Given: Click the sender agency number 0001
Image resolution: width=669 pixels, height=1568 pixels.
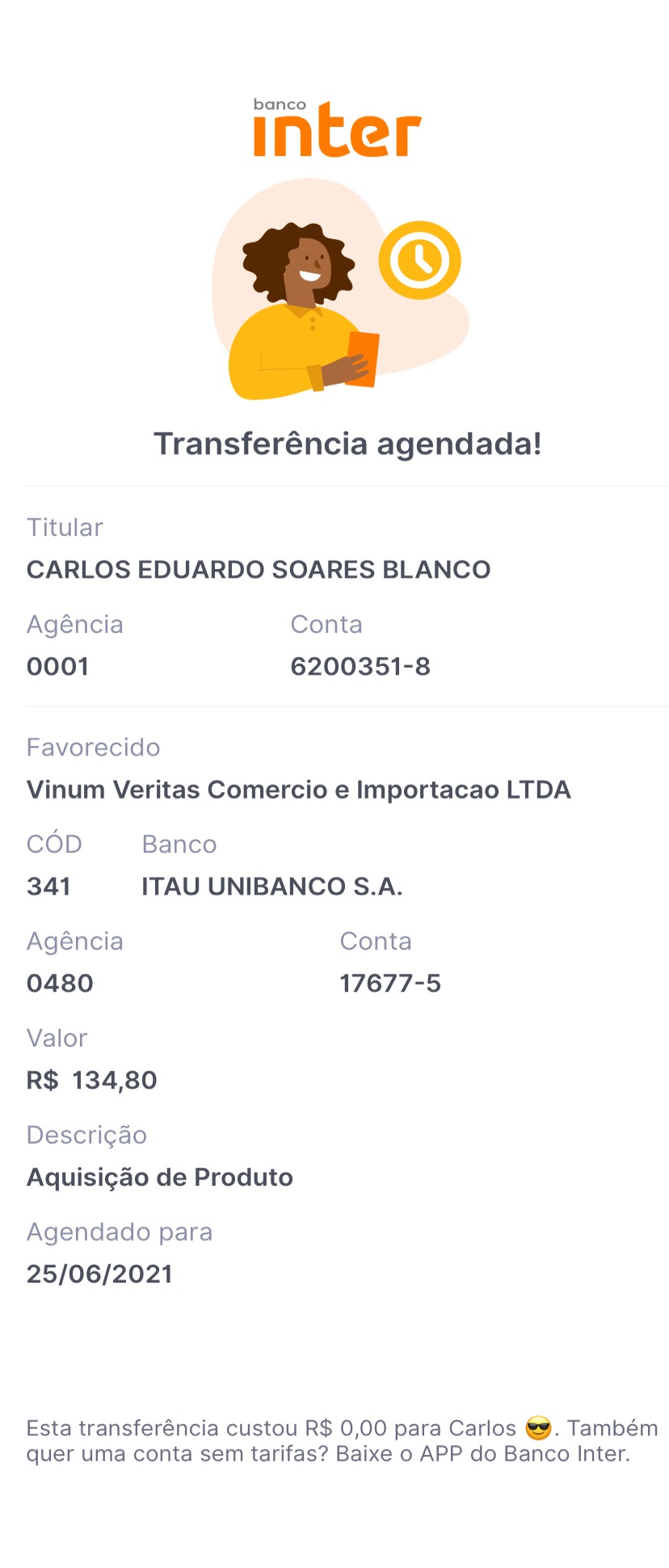Looking at the screenshot, I should (57, 667).
